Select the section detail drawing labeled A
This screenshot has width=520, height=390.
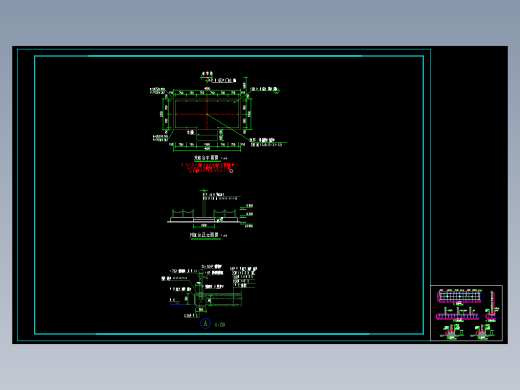point(209,291)
